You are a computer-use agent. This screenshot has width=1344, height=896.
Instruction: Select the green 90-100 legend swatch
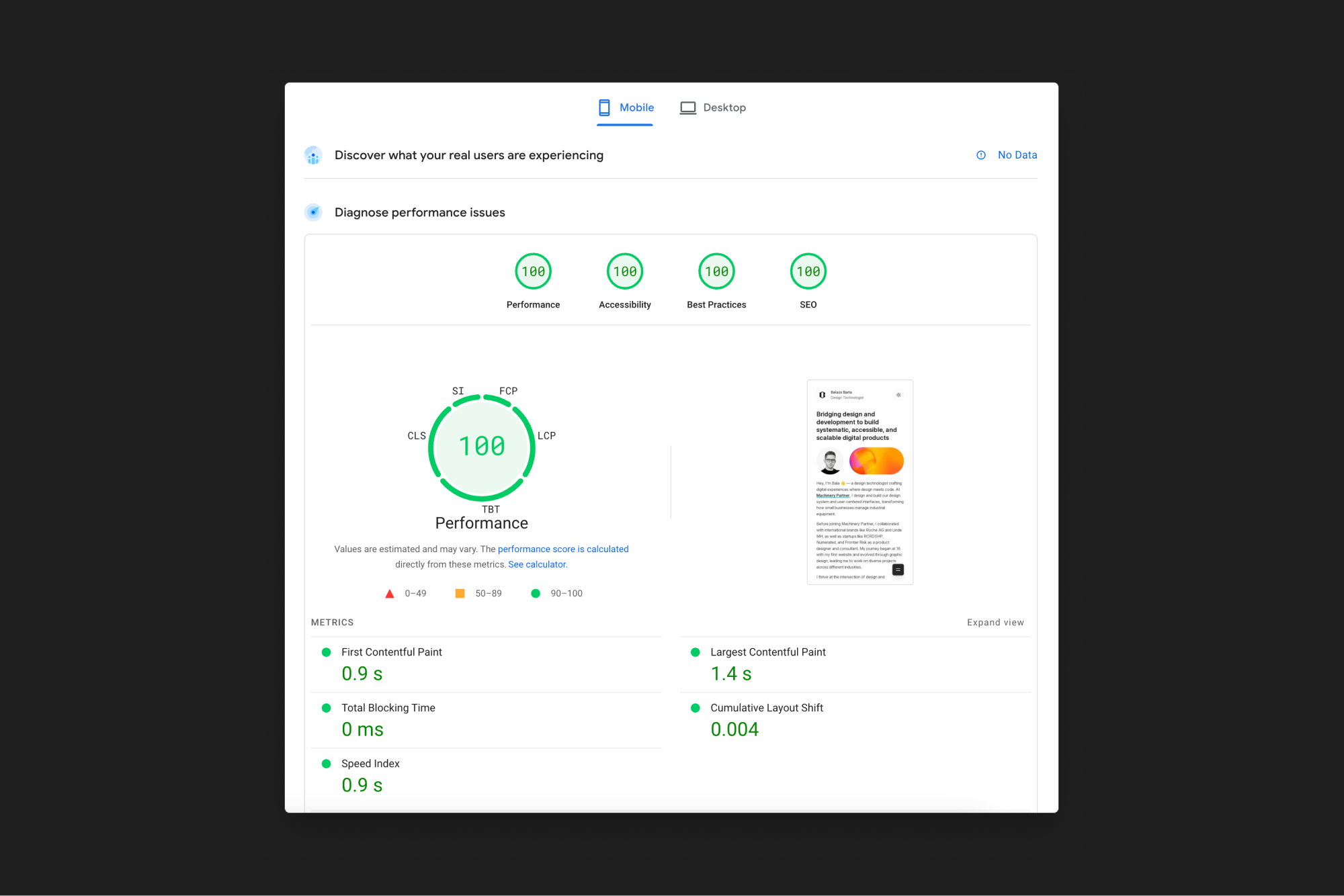tap(535, 593)
